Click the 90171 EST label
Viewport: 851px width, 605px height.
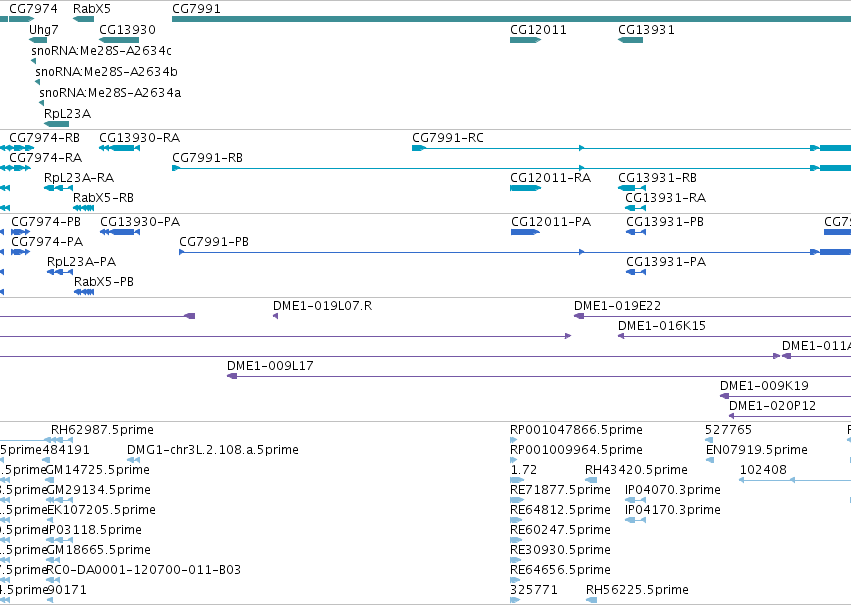(67, 590)
